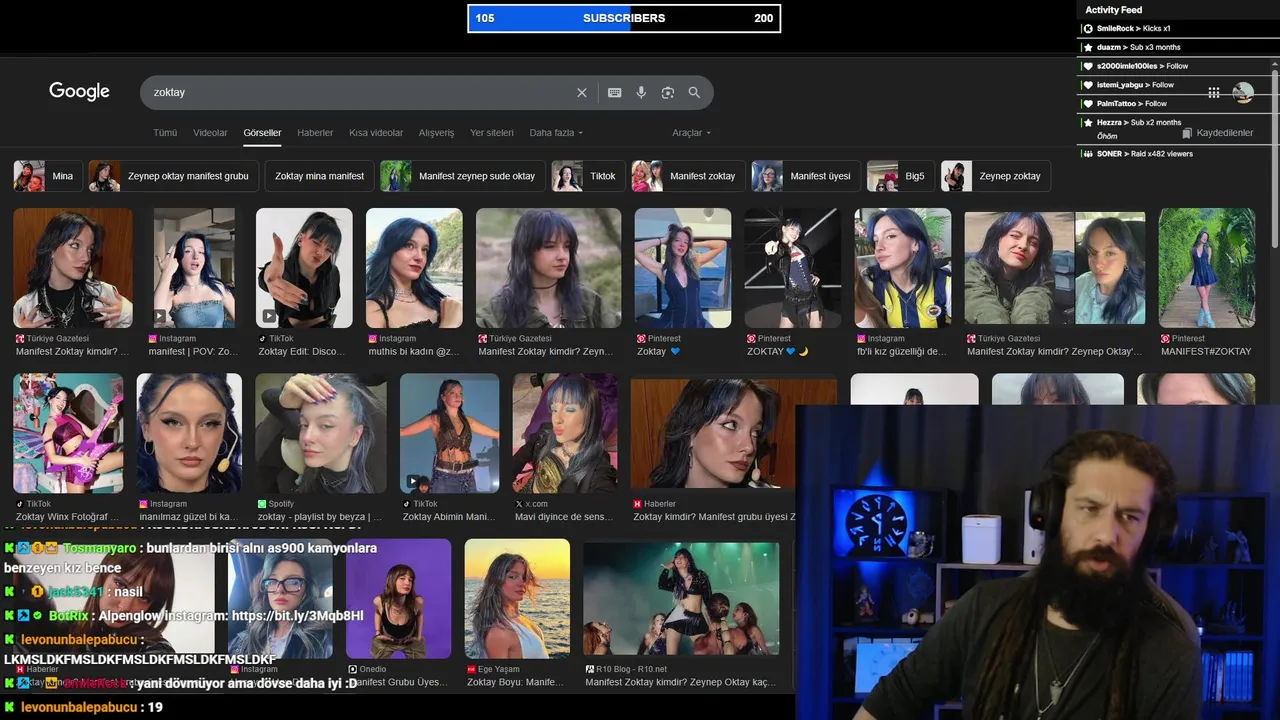The image size is (1280, 720).
Task: Open Zoktay Edit TikTok thumbnail
Action: point(304,268)
